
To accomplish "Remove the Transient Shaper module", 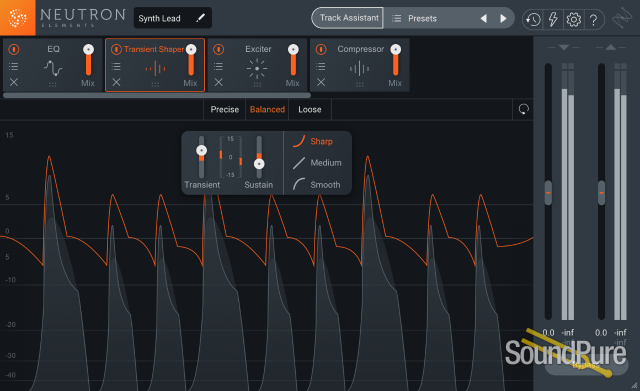I will [116, 82].
